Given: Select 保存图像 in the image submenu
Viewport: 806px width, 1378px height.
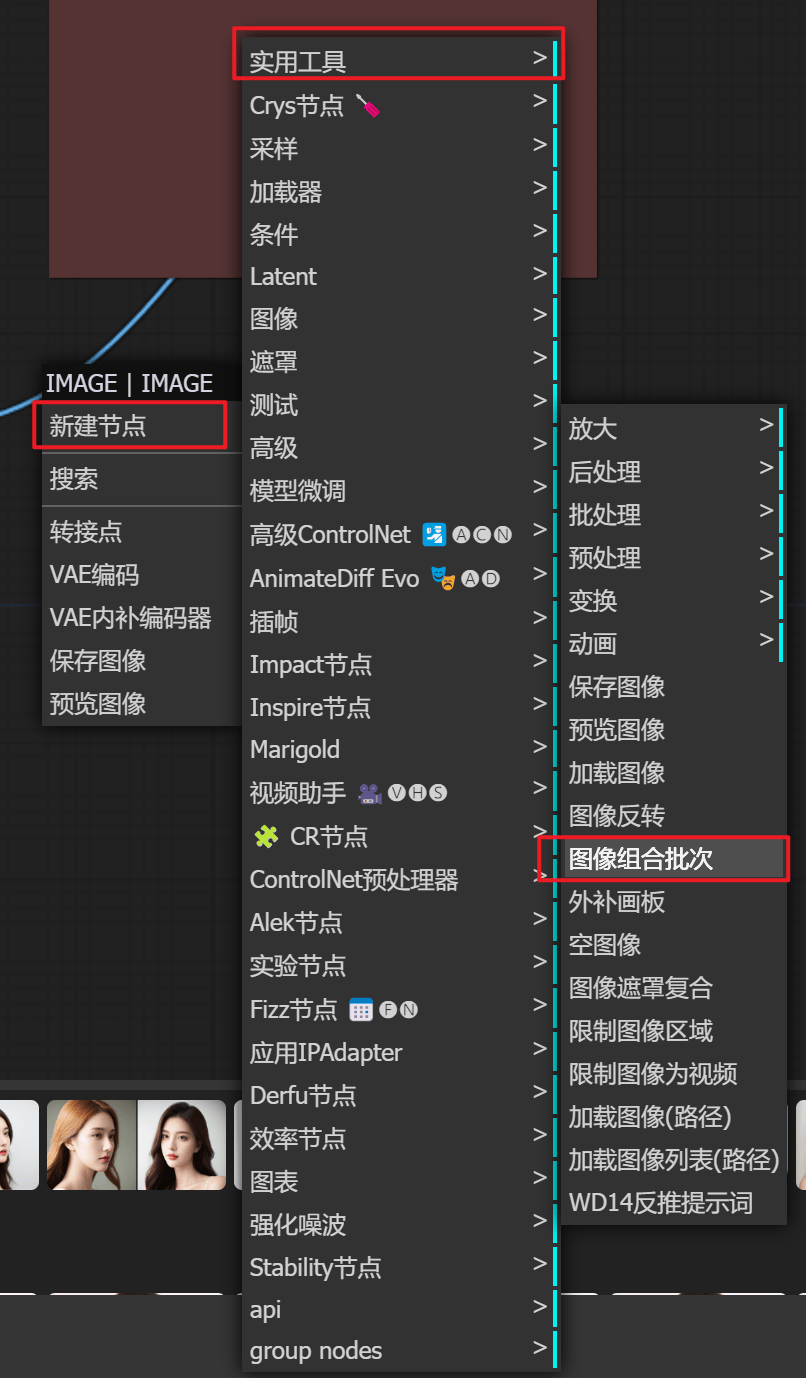Looking at the screenshot, I should [x=673, y=686].
